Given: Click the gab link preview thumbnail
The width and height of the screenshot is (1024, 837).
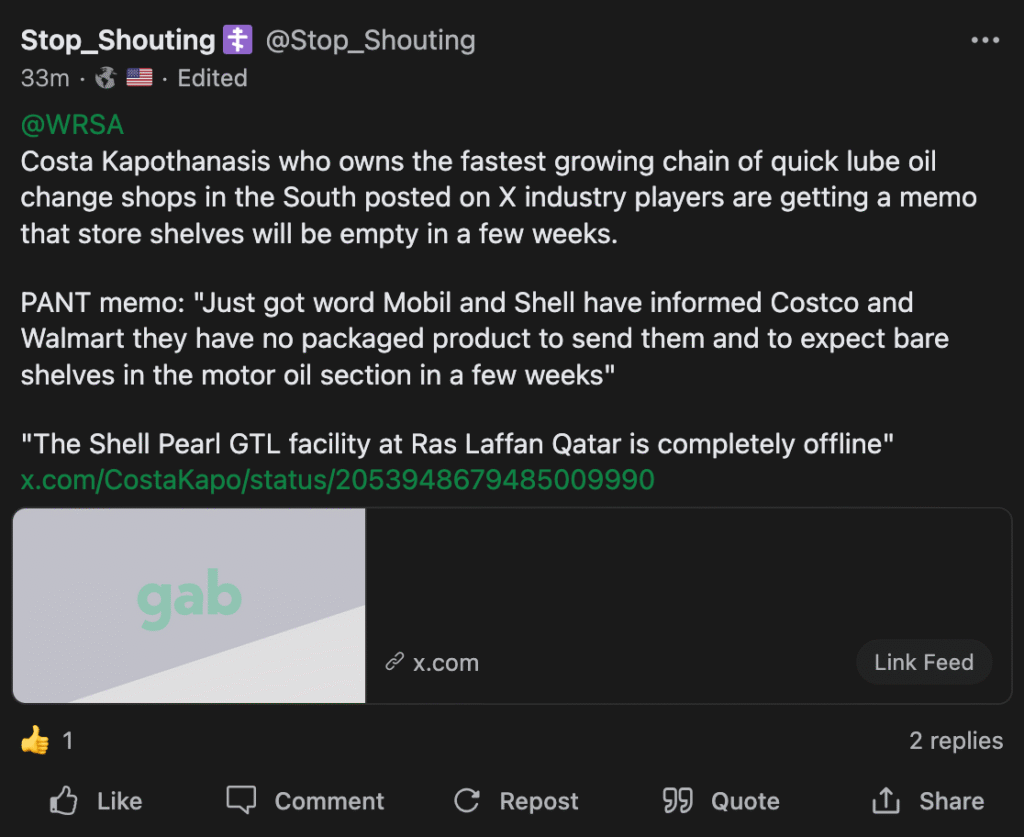Looking at the screenshot, I should point(189,605).
